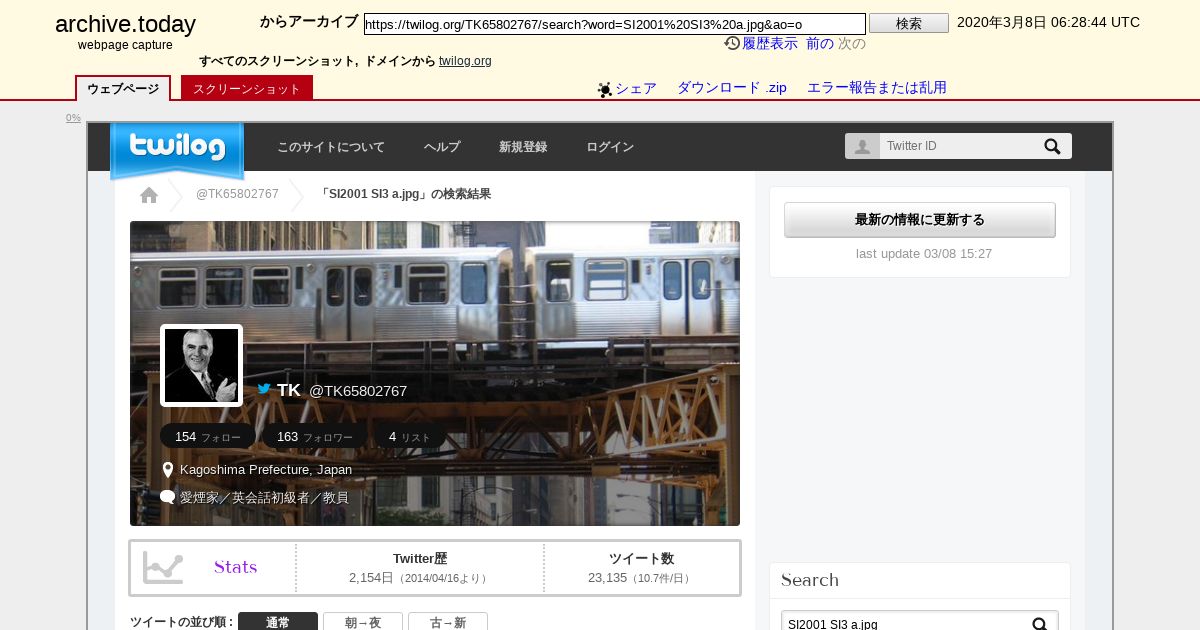The image size is (1200, 630).
Task: Go to 前の archived snapshot
Action: coord(820,43)
